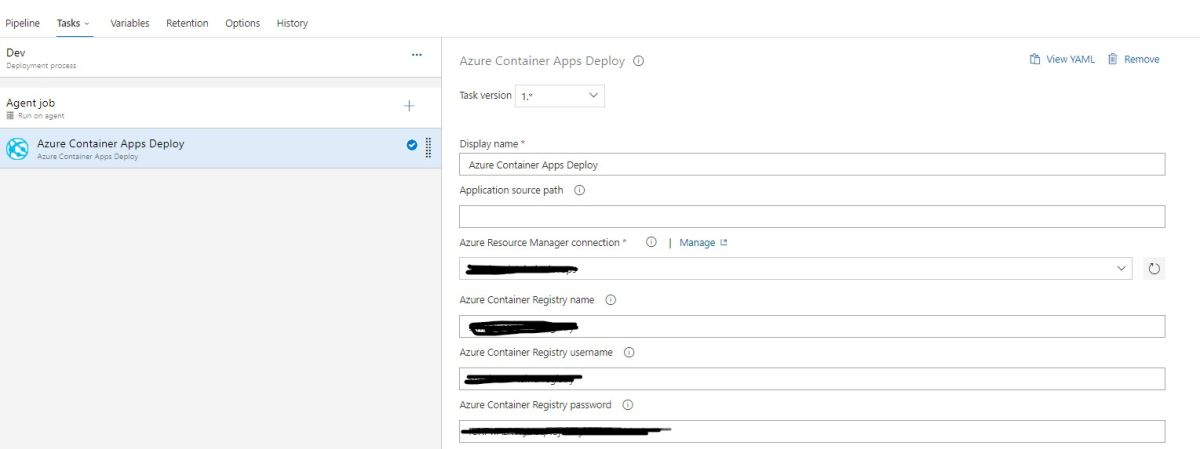Edit the Azure Container Registry name field

point(812,326)
